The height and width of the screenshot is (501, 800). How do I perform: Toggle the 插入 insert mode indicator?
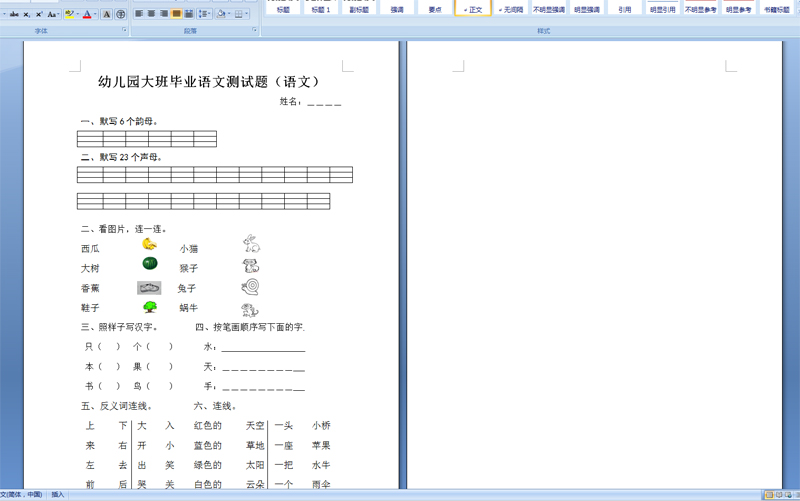58,495
